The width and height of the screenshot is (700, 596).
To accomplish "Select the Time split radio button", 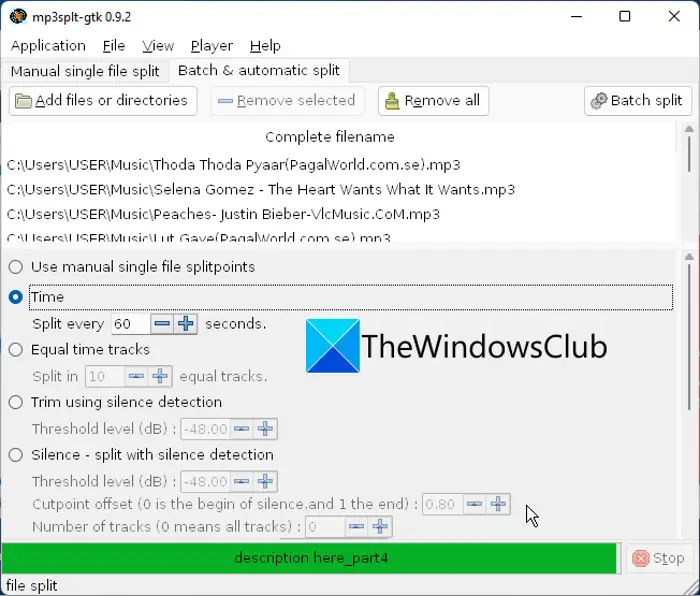I will click(16, 297).
